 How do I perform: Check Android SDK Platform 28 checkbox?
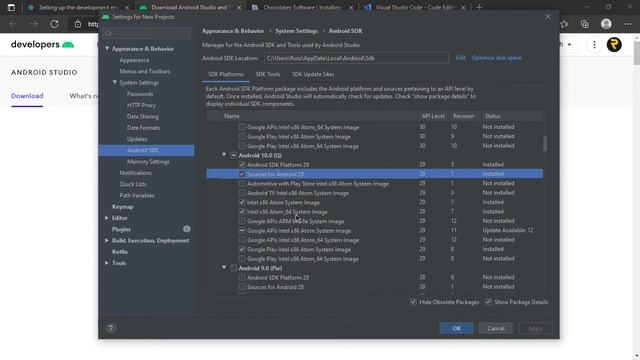[242, 277]
